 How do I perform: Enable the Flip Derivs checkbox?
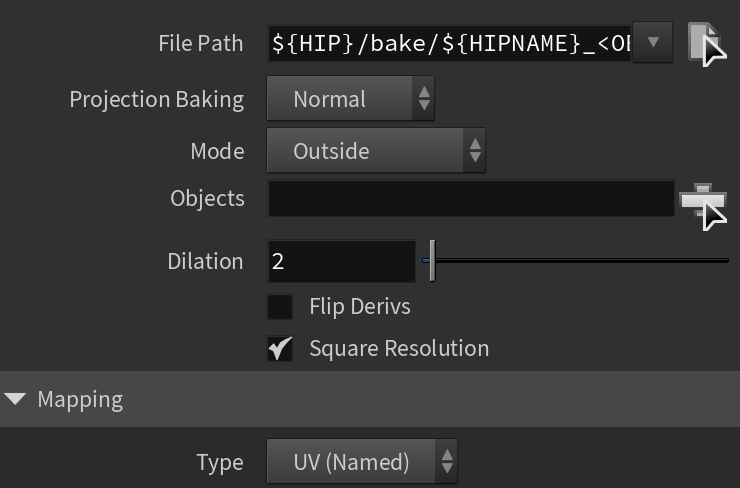tap(280, 307)
